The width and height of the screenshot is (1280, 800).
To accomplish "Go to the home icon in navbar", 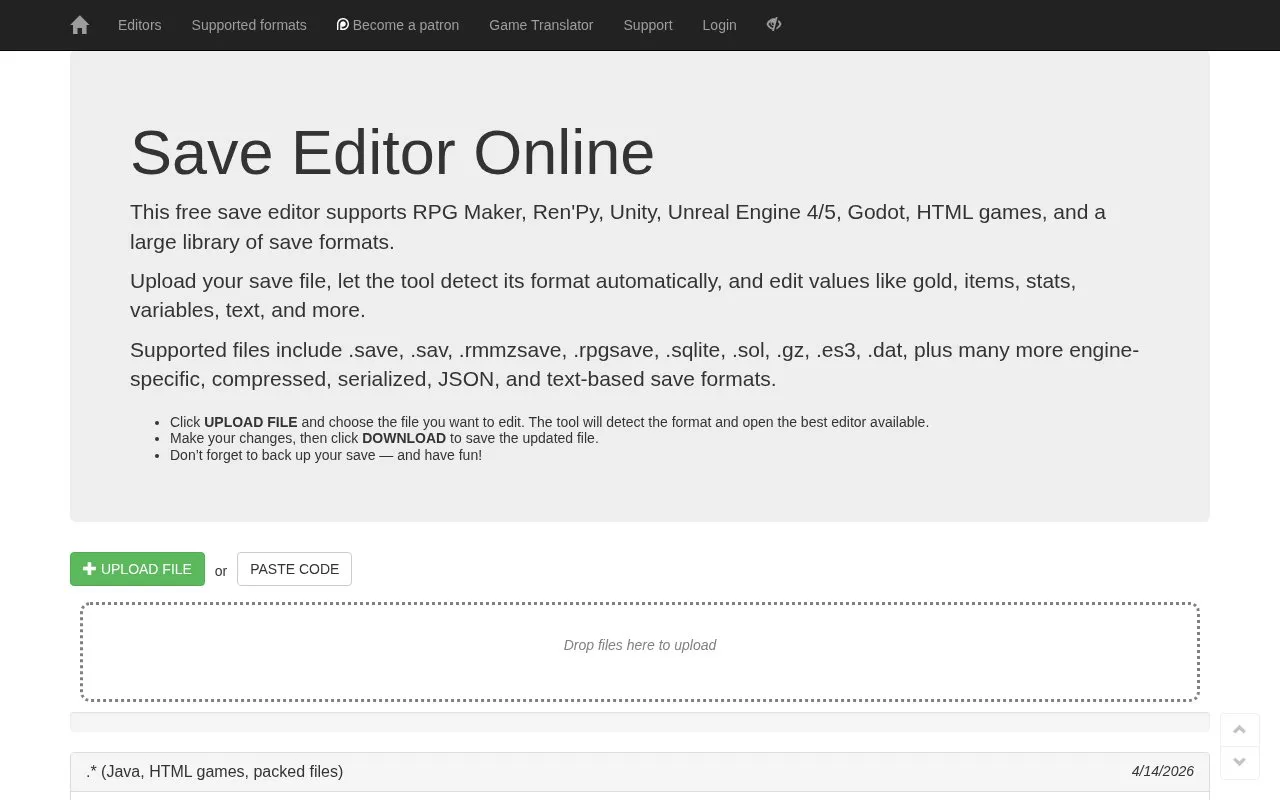I will click(x=80, y=25).
